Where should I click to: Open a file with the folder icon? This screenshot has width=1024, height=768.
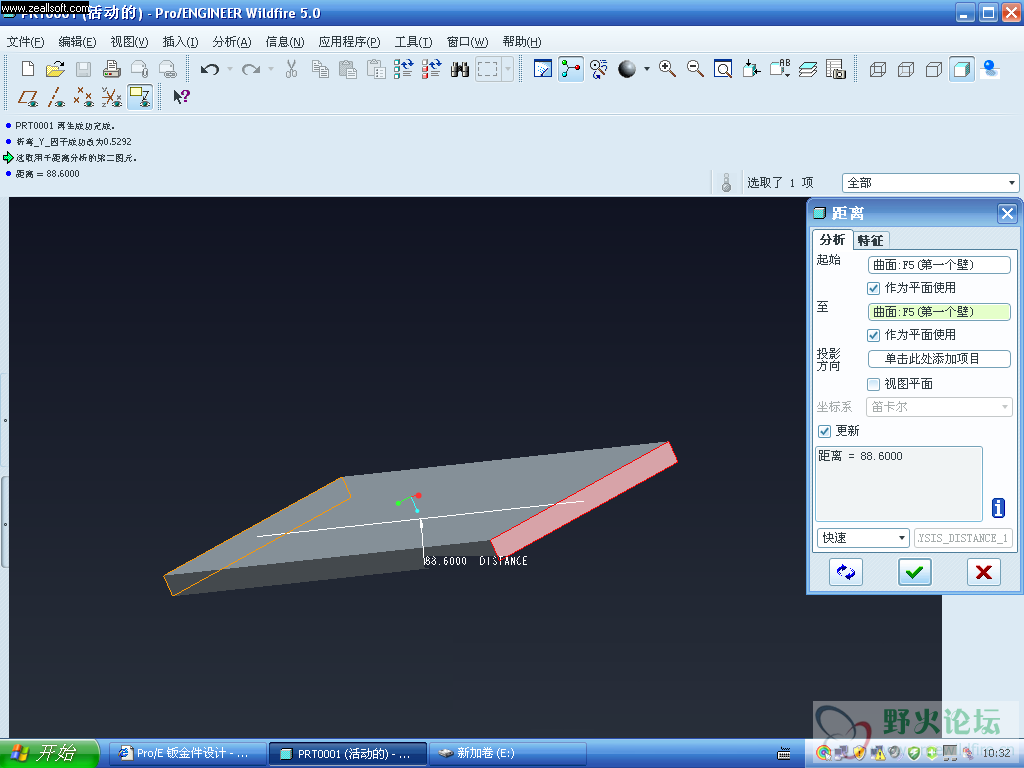(x=56, y=69)
